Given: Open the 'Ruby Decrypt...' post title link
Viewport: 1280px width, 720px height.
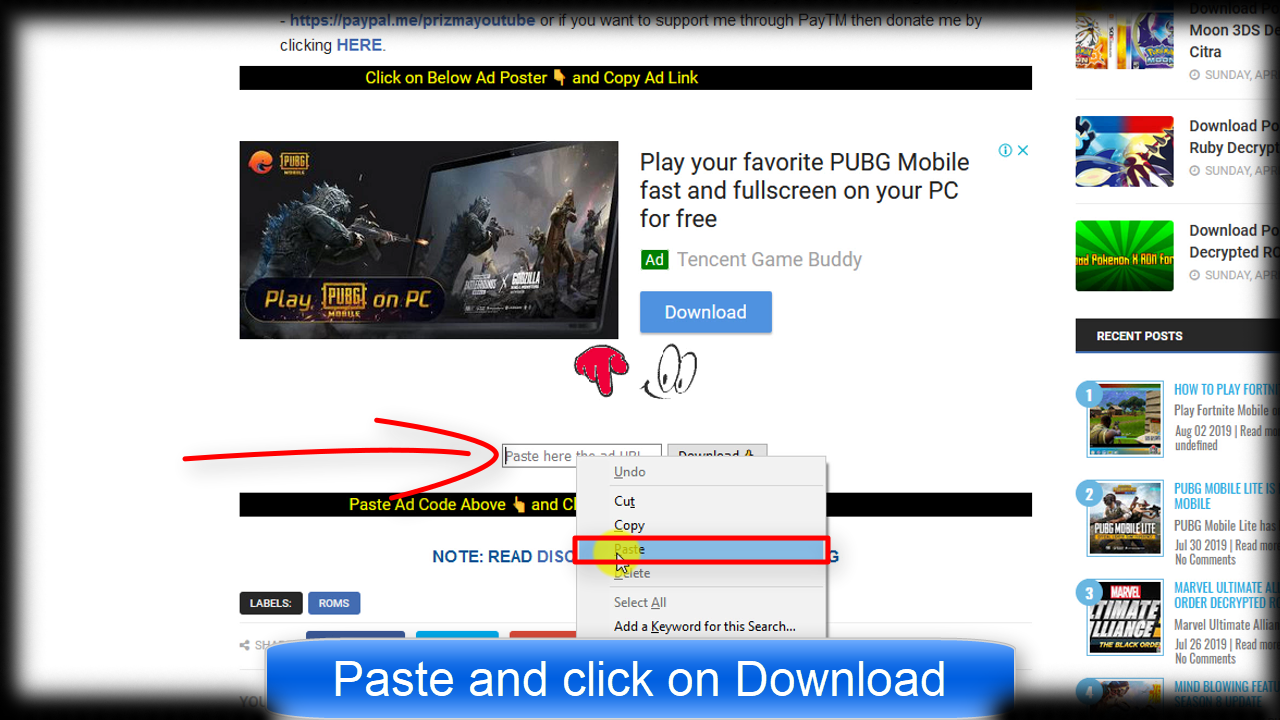Looking at the screenshot, I should click(x=1233, y=137).
